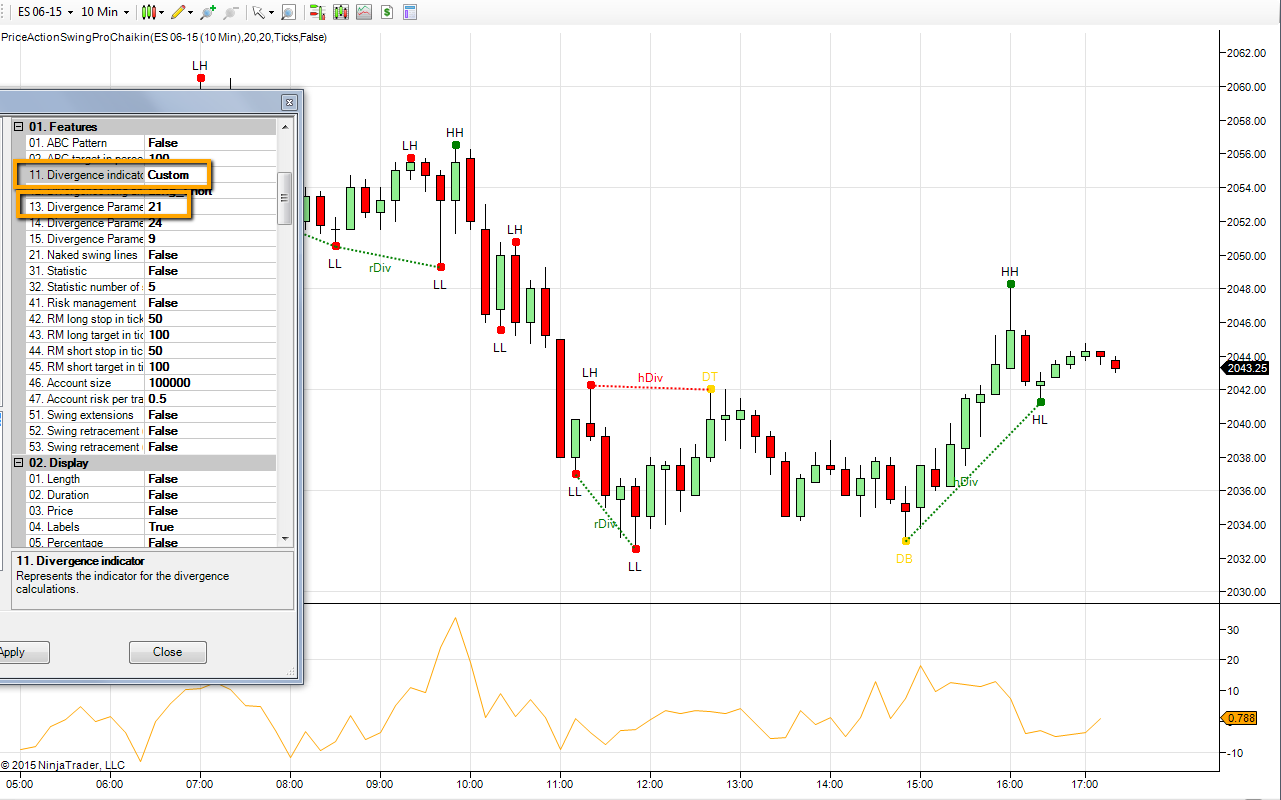Viewport: 1281px width, 800px height.
Task: Open the pencil drawing tools menu
Action: 182,12
